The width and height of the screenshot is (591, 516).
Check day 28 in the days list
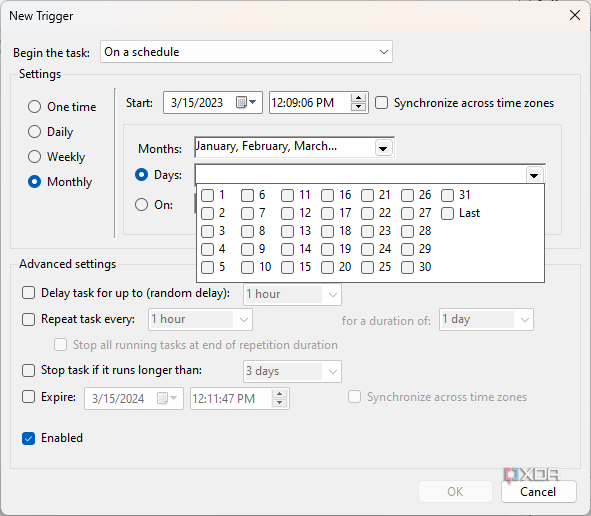(x=407, y=231)
